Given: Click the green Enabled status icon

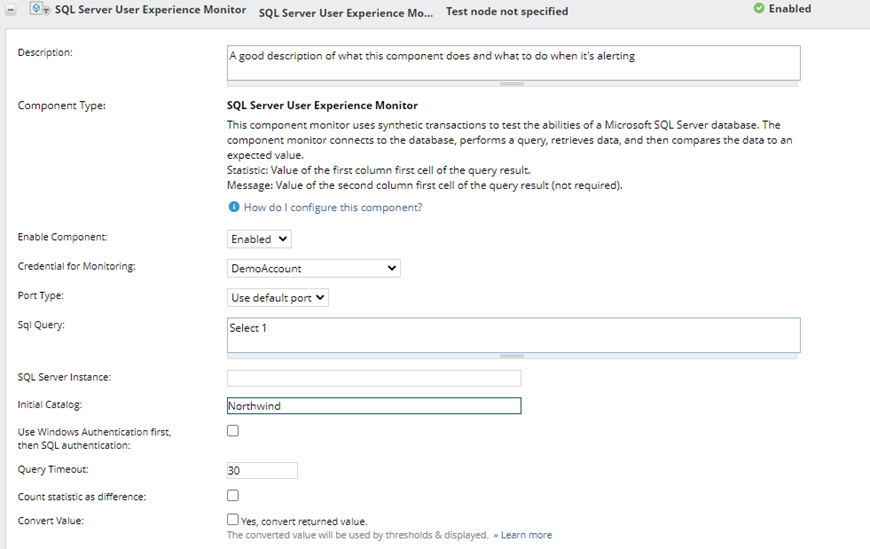Looking at the screenshot, I should [x=759, y=9].
